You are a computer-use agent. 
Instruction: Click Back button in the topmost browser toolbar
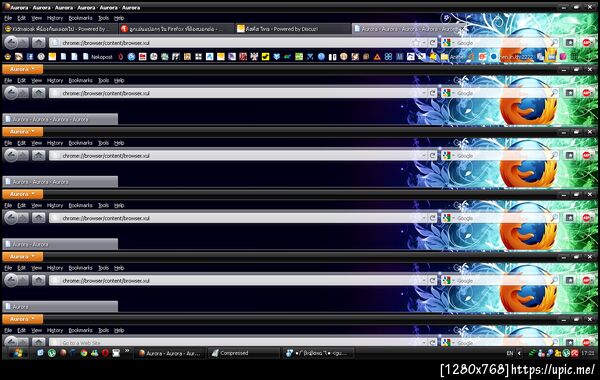tap(11, 42)
